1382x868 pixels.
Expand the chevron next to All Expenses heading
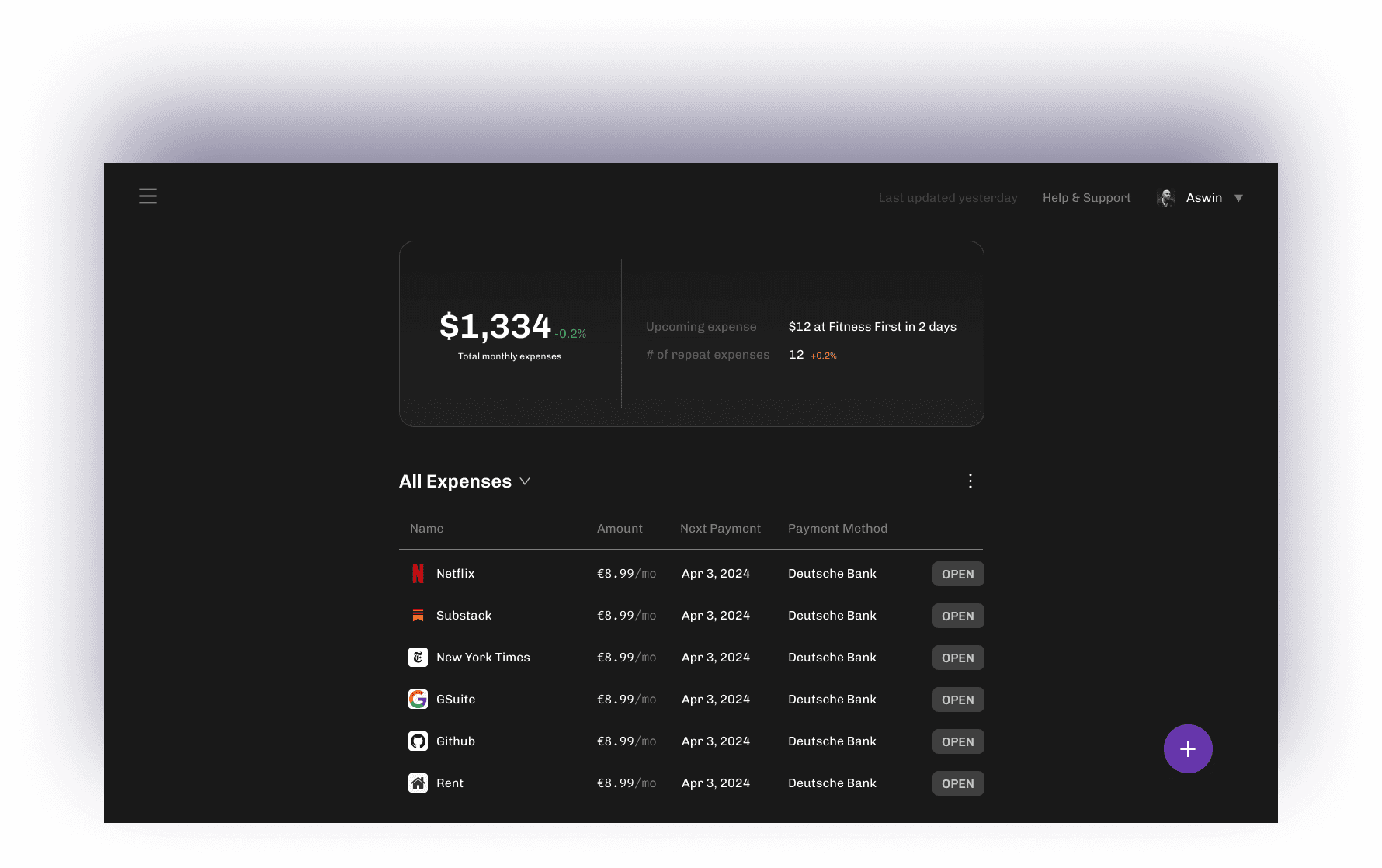click(524, 481)
